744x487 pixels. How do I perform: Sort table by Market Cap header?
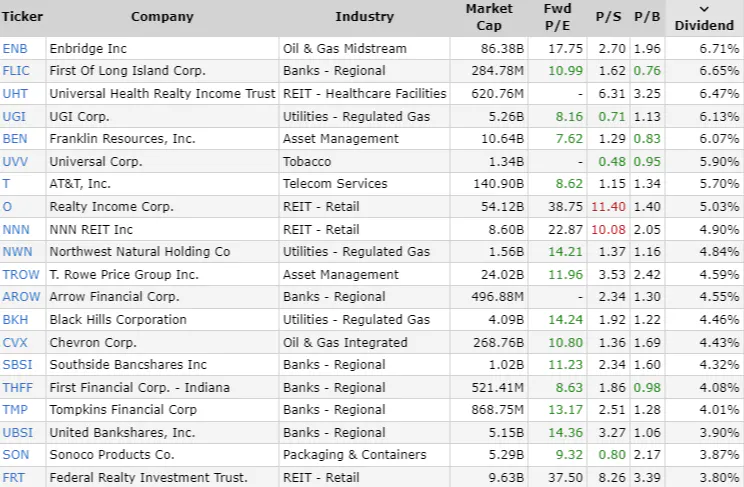click(489, 17)
